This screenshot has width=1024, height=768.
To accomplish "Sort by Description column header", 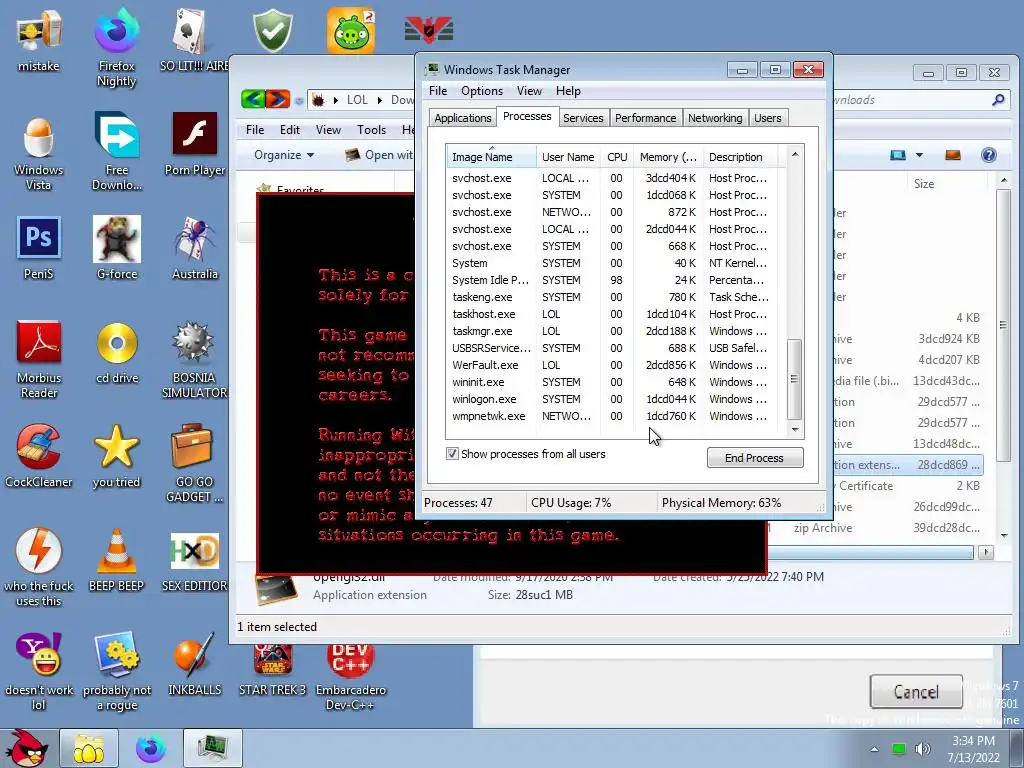I will pyautogui.click(x=743, y=157).
